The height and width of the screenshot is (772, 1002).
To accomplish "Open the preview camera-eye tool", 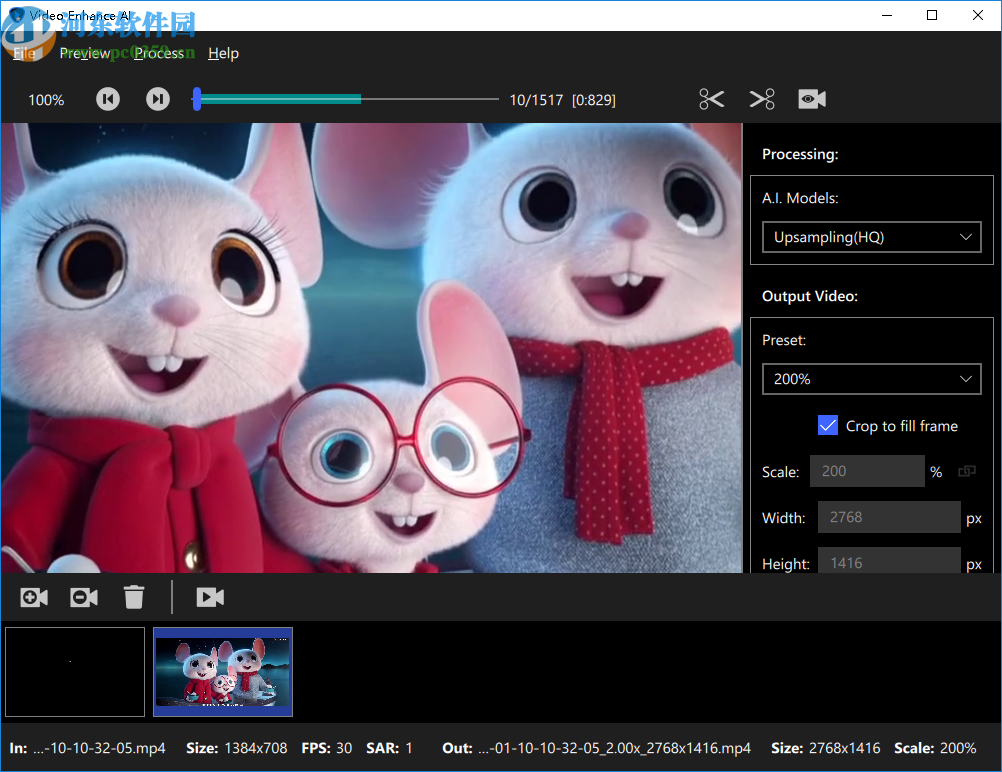I will pyautogui.click(x=811, y=99).
